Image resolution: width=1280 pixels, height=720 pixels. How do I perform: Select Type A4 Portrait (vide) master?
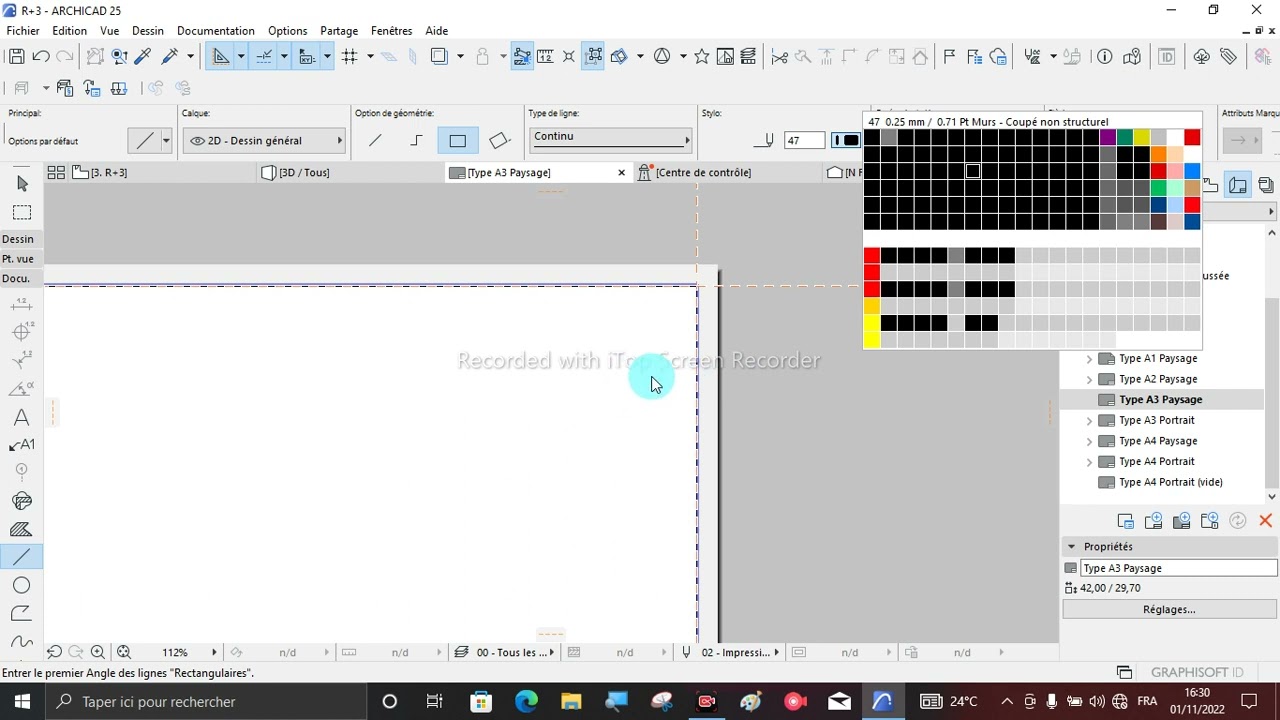point(1170,483)
